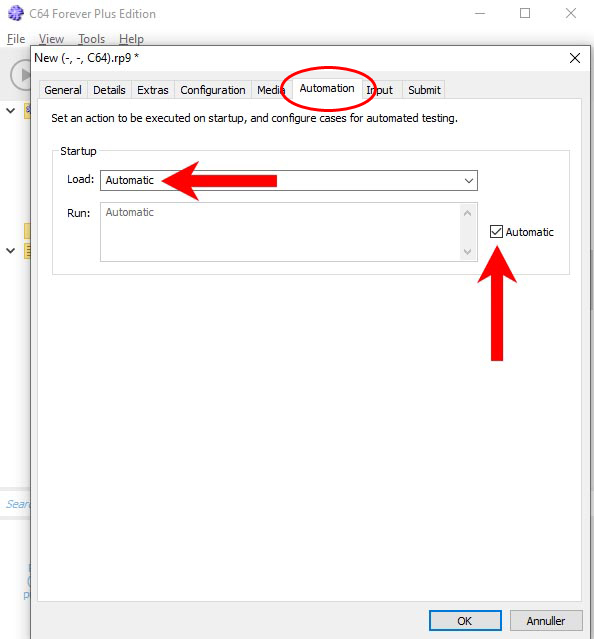Click the C64 Forever app logo icon

click(x=15, y=13)
